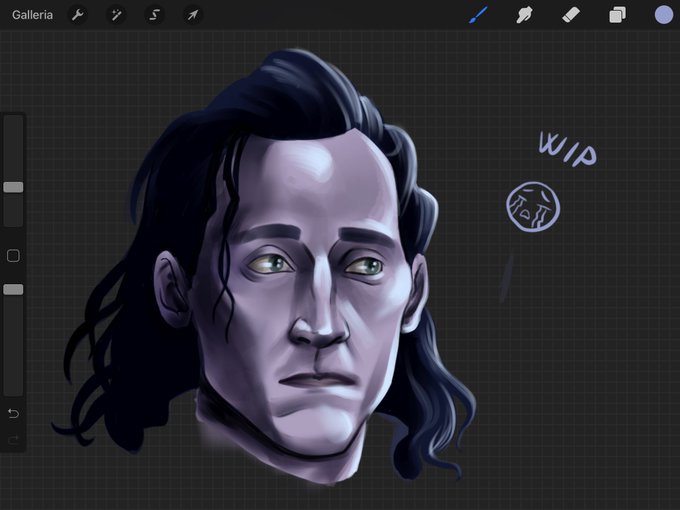Select the Brush paint tool
The width and height of the screenshot is (680, 510).
tap(478, 15)
